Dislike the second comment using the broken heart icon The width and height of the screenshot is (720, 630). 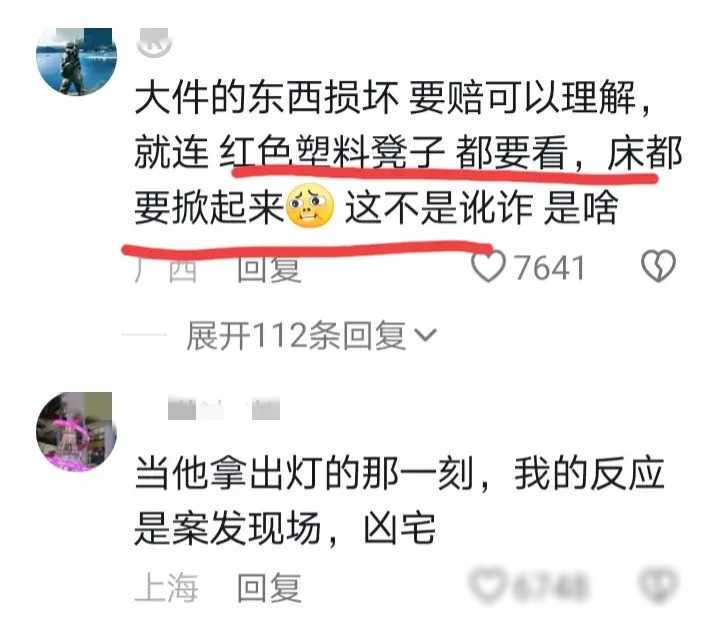pos(658,585)
